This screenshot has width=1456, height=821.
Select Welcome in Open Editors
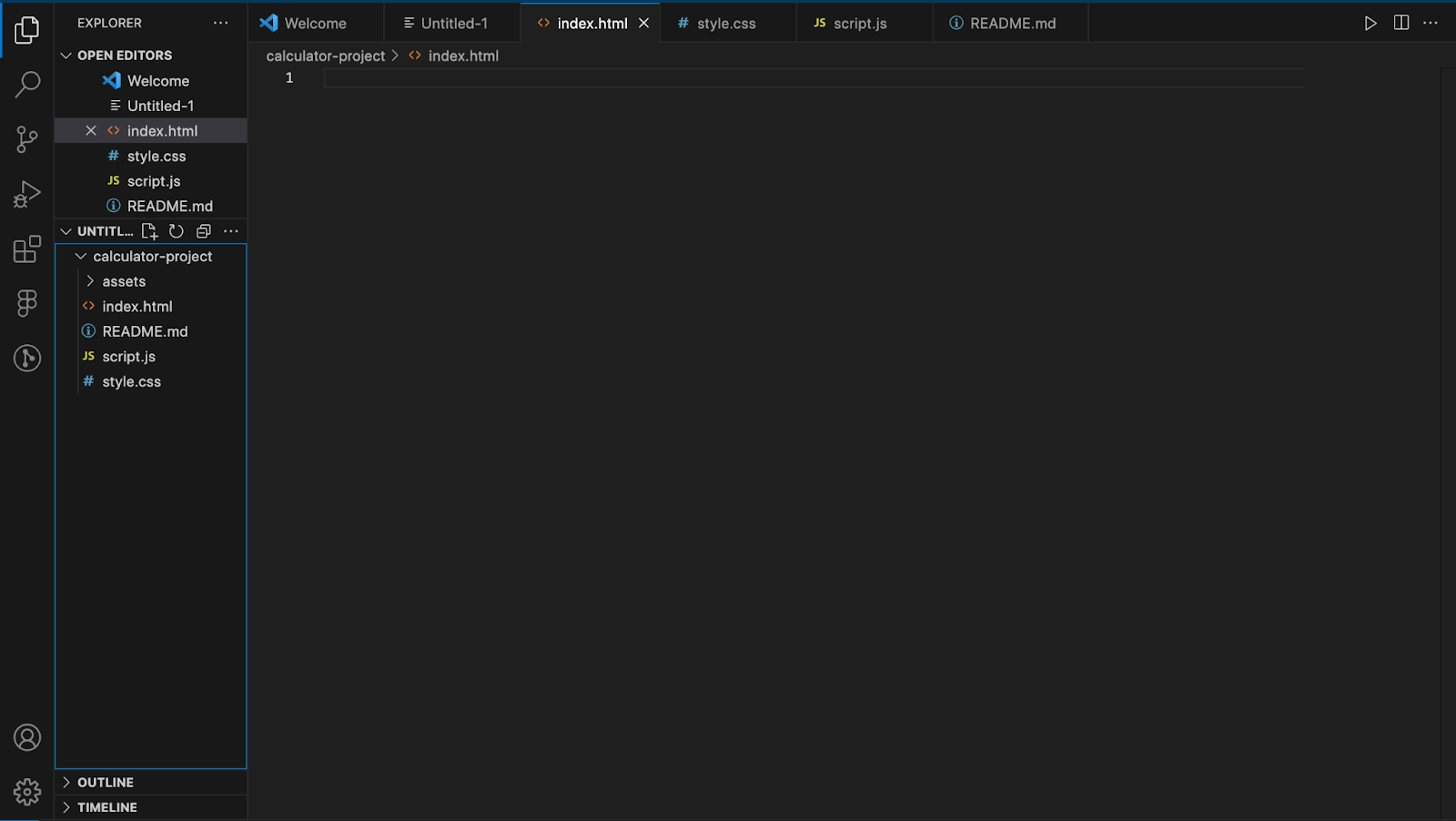click(151, 81)
